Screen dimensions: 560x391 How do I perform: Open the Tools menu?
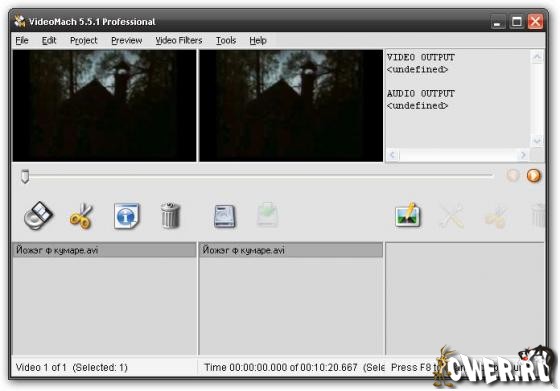tap(226, 40)
